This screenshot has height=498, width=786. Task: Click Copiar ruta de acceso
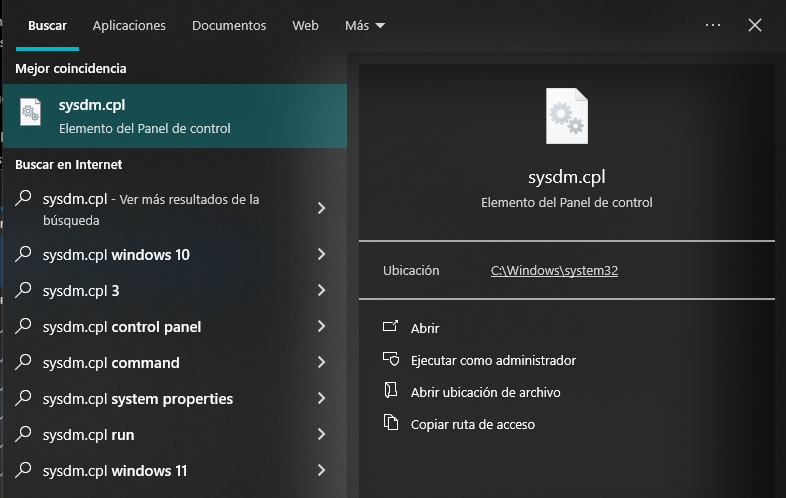tap(472, 424)
